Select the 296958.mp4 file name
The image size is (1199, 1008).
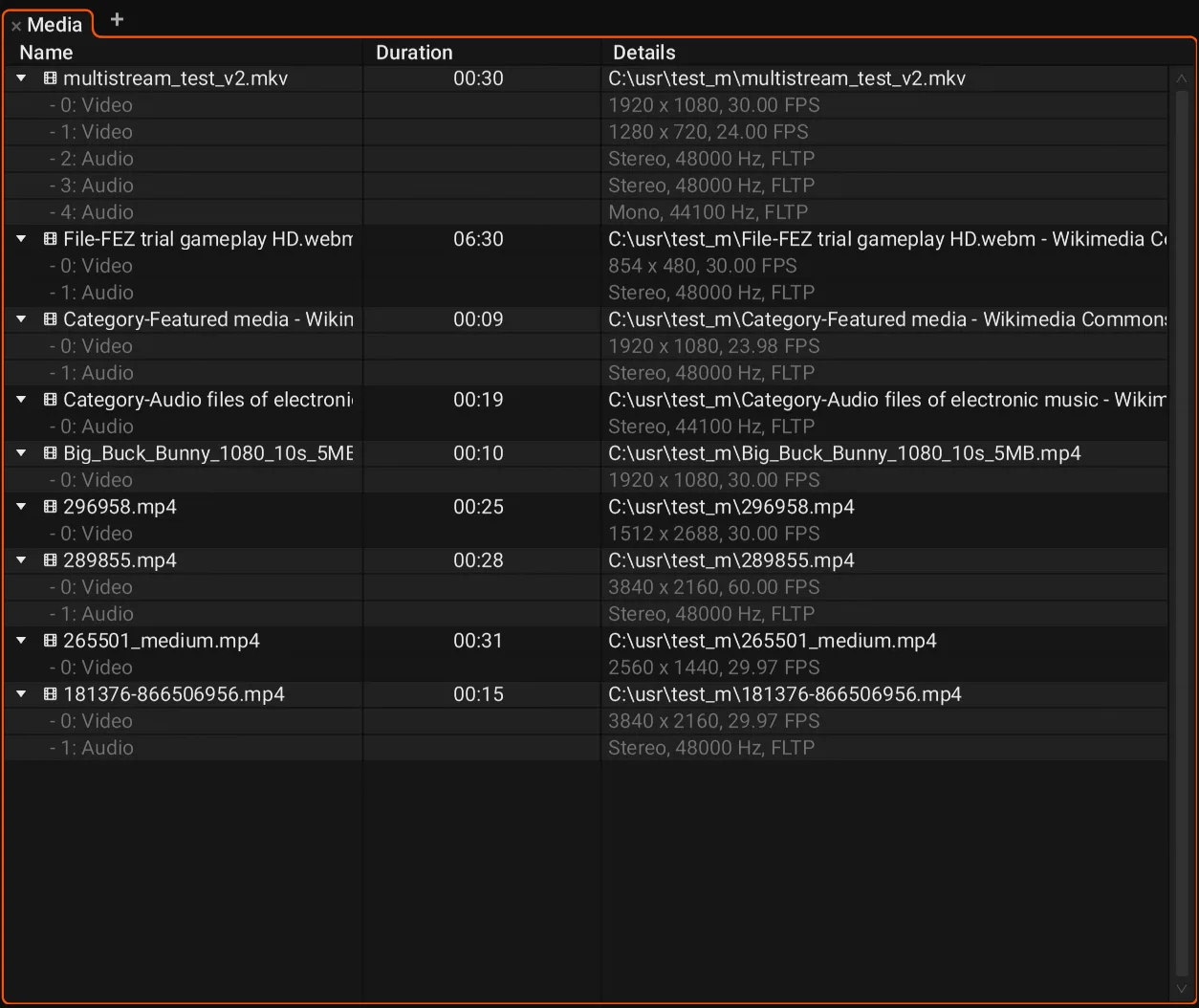point(120,507)
